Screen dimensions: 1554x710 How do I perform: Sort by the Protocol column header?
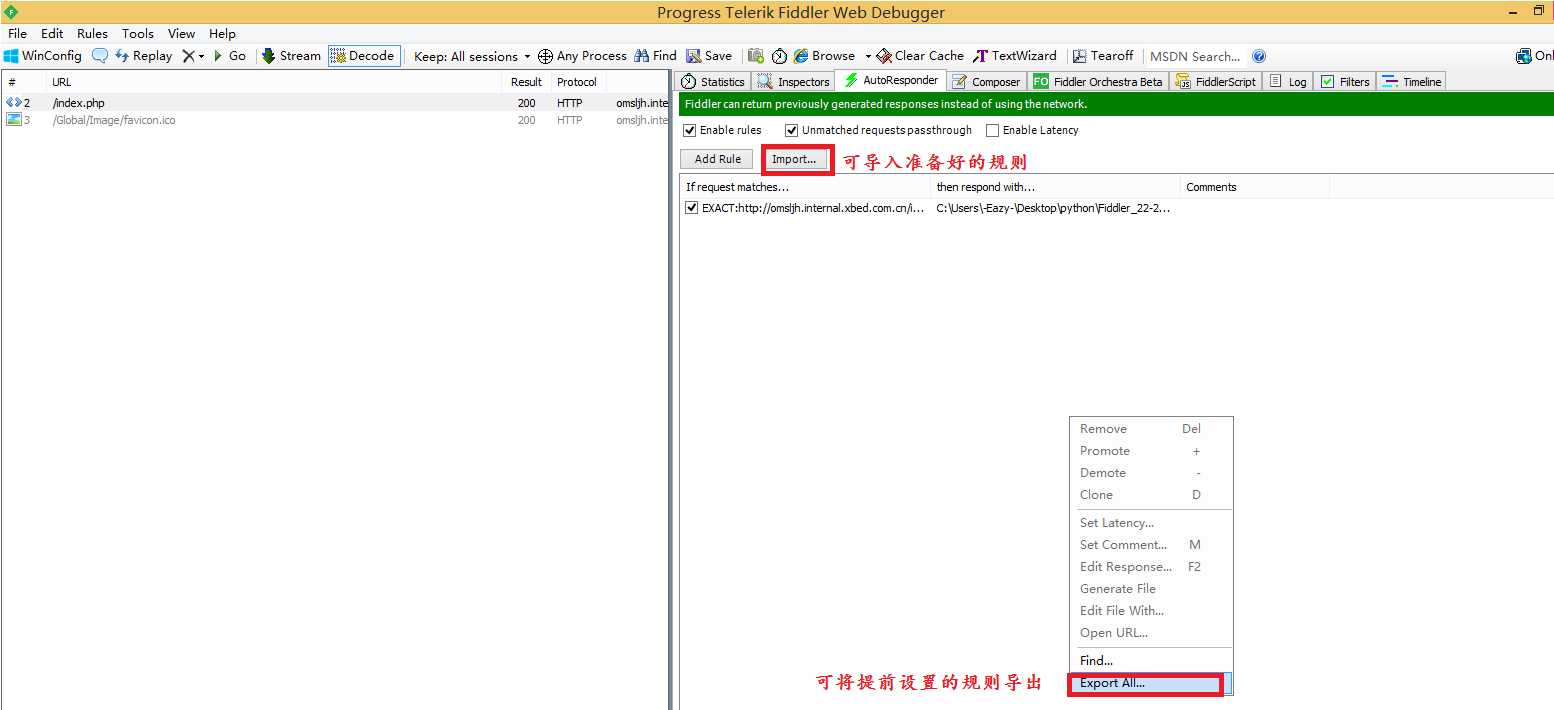click(577, 82)
